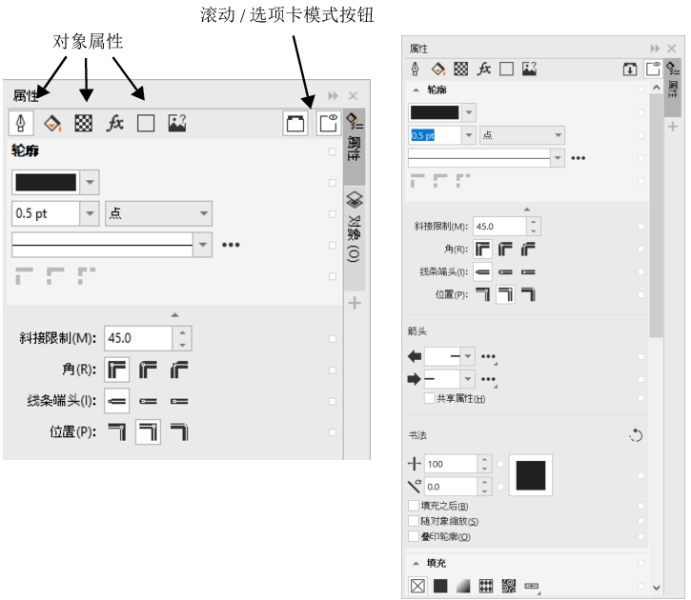Open the 点 units dropdown in left panel
691x600 pixels.
[158, 213]
